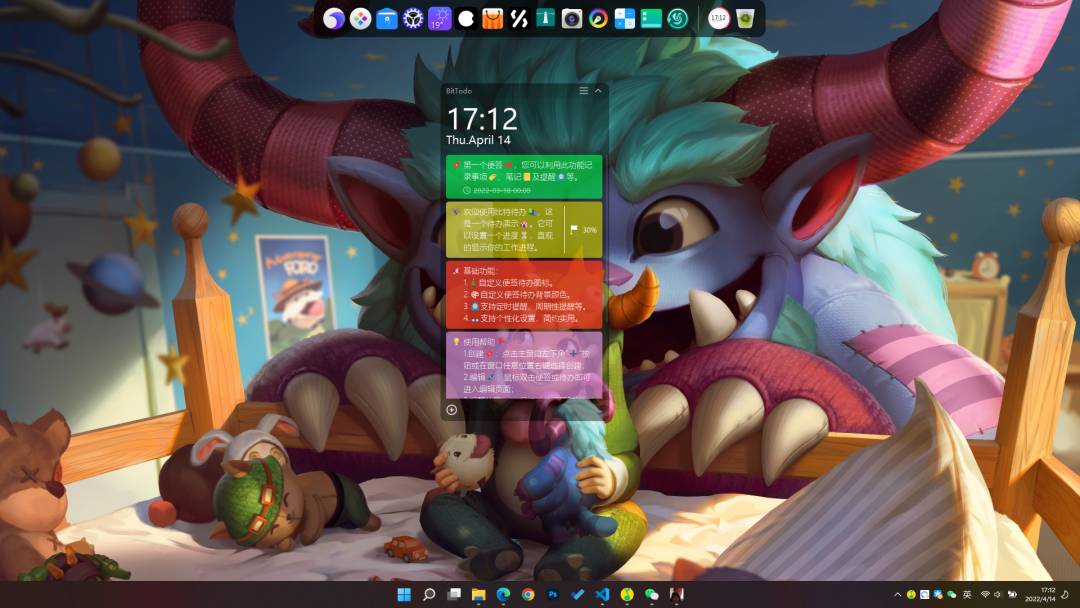Open Photoshop from the taskbar
The image size is (1080, 608).
click(553, 594)
